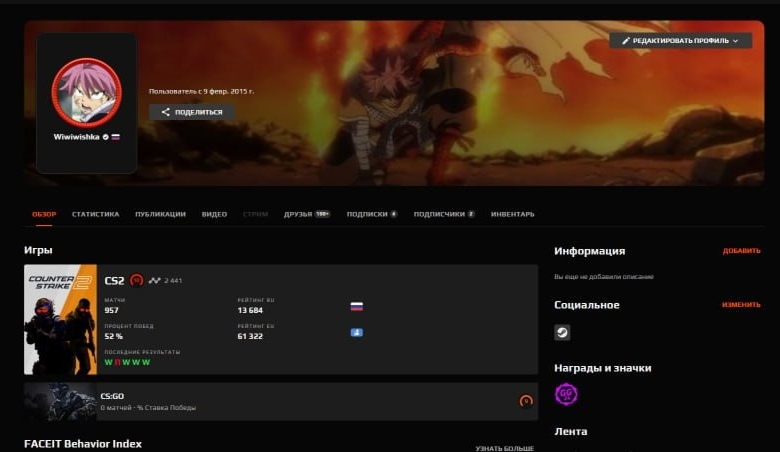Select the Видео tab

coord(214,214)
